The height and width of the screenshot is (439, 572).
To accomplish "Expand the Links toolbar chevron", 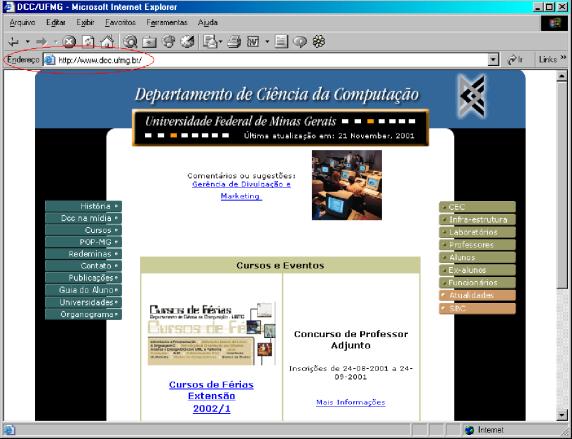I will 564,58.
